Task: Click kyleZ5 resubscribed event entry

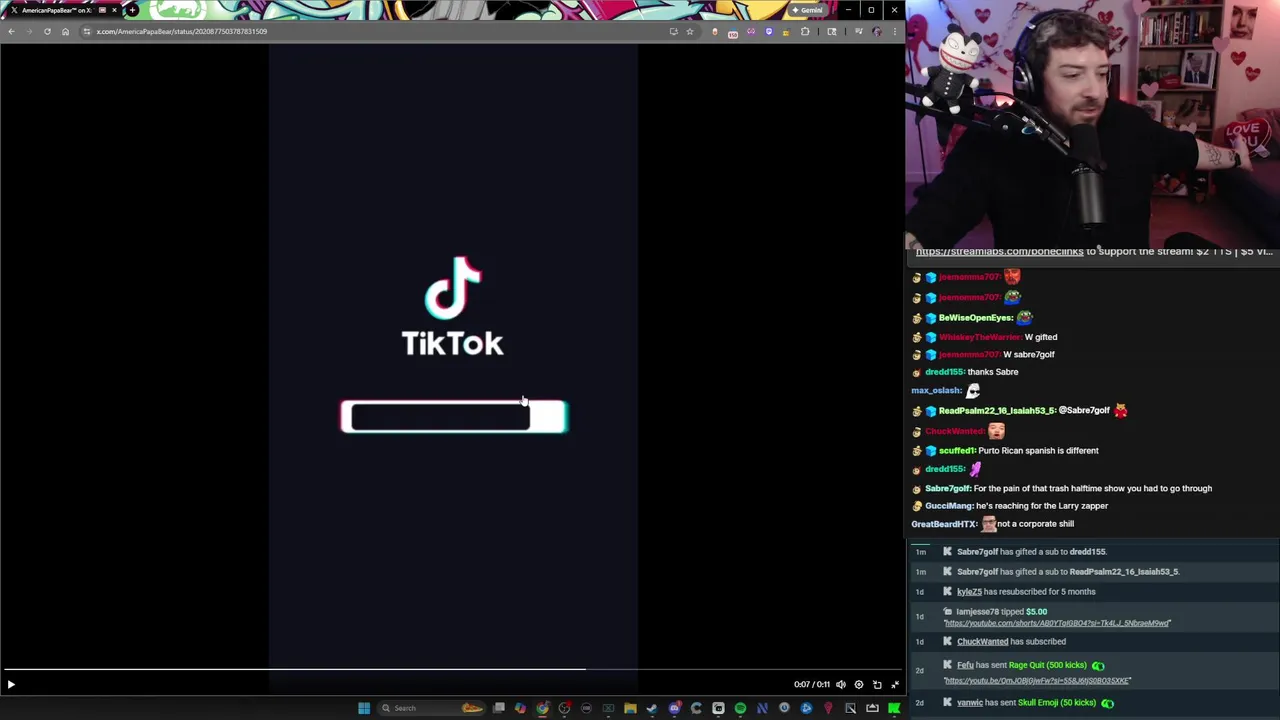Action: (1026, 592)
